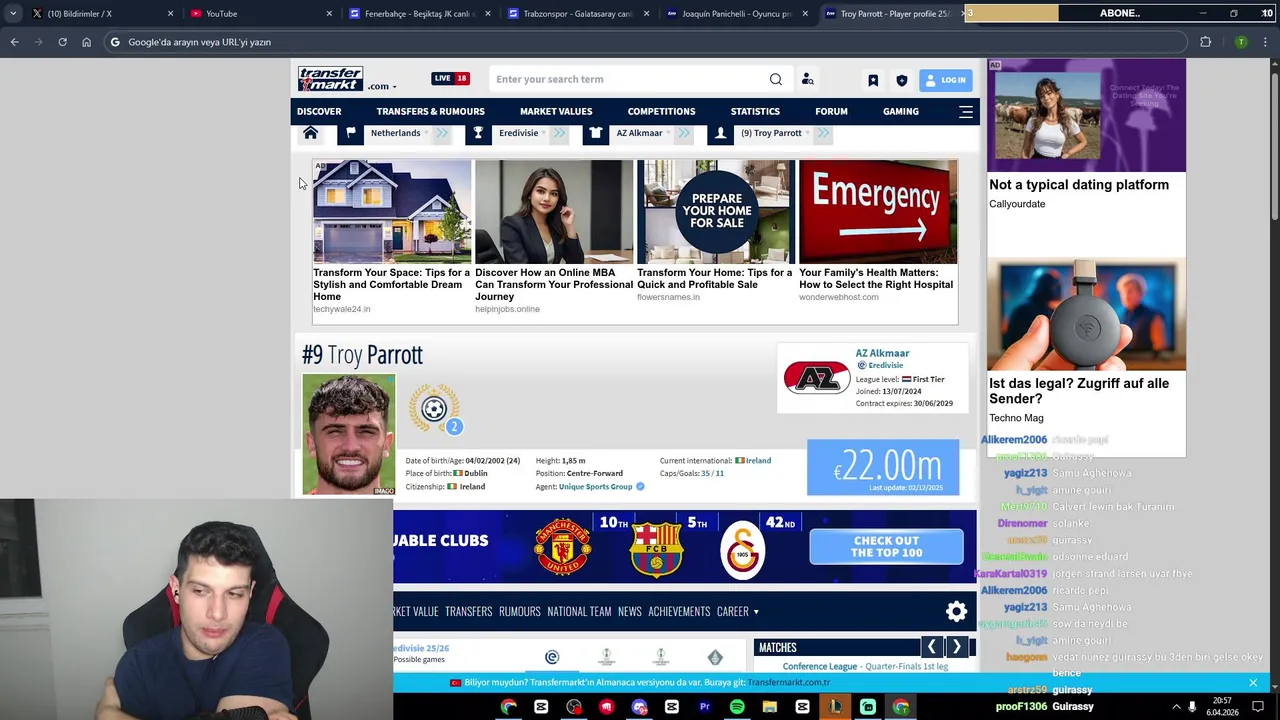Expand the CAREER dropdown tab
This screenshot has width=1280, height=720.
[738, 611]
